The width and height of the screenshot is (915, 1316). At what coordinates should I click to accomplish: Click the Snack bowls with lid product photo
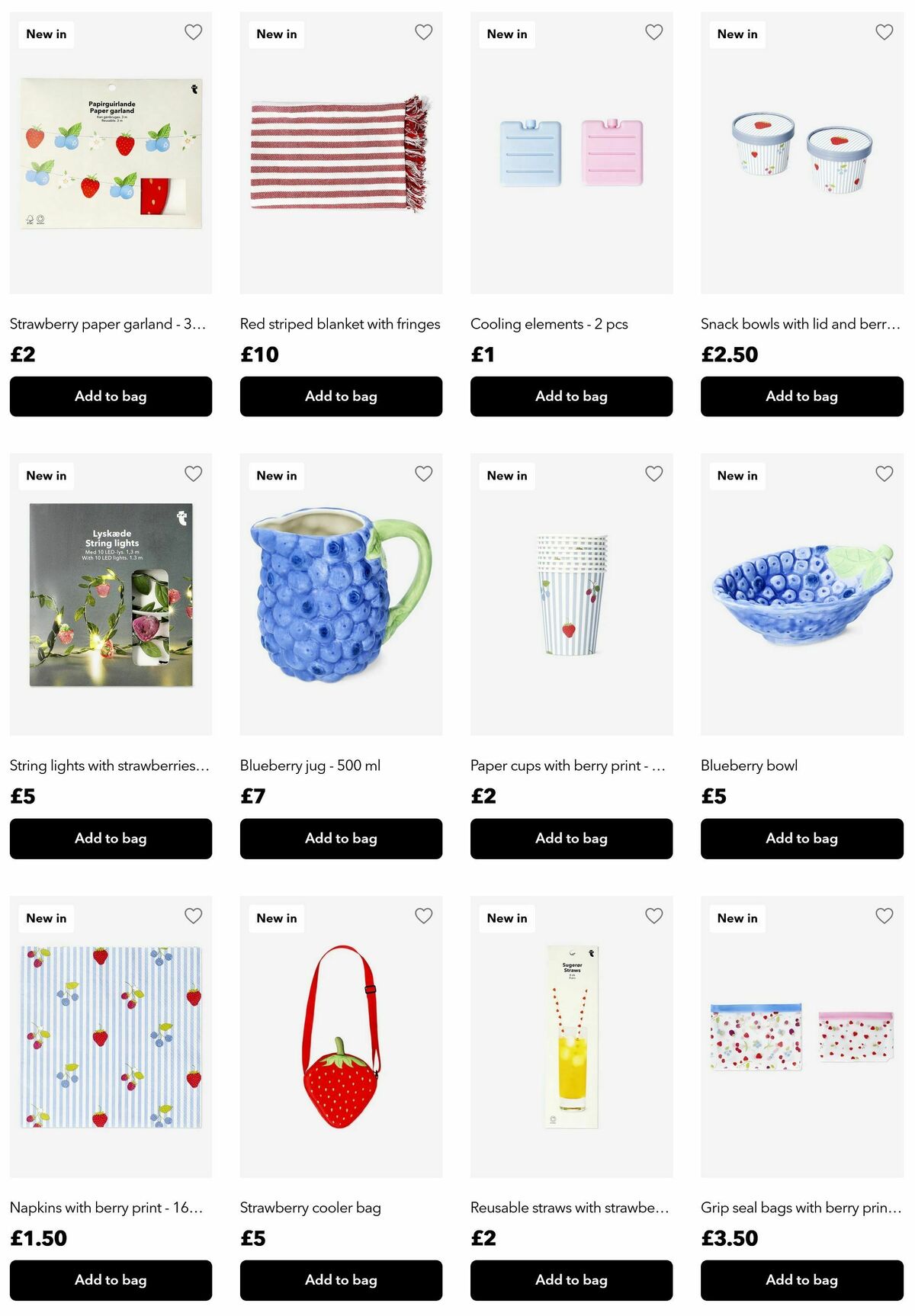[x=802, y=152]
